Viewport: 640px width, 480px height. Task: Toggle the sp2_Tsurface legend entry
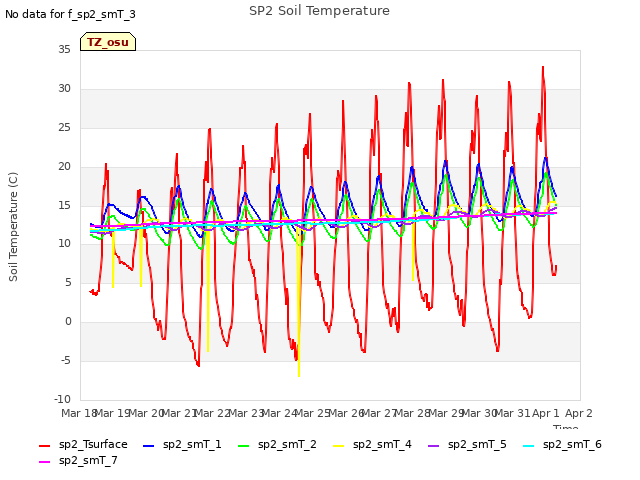pyautogui.click(x=83, y=444)
